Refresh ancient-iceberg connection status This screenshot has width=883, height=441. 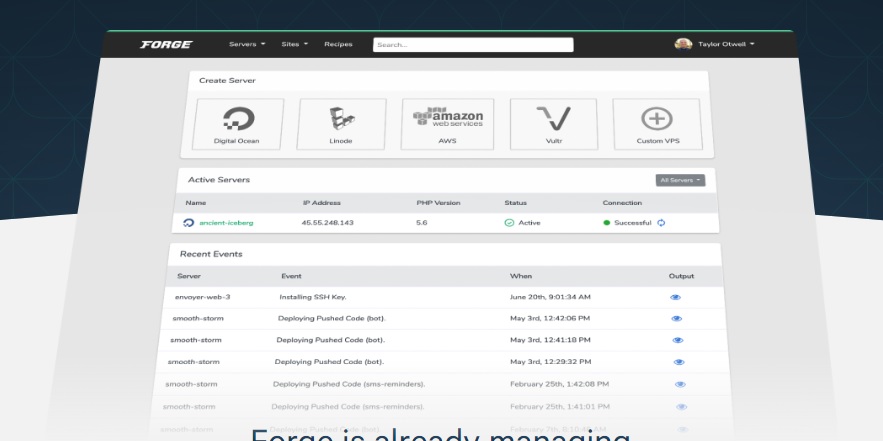661,222
